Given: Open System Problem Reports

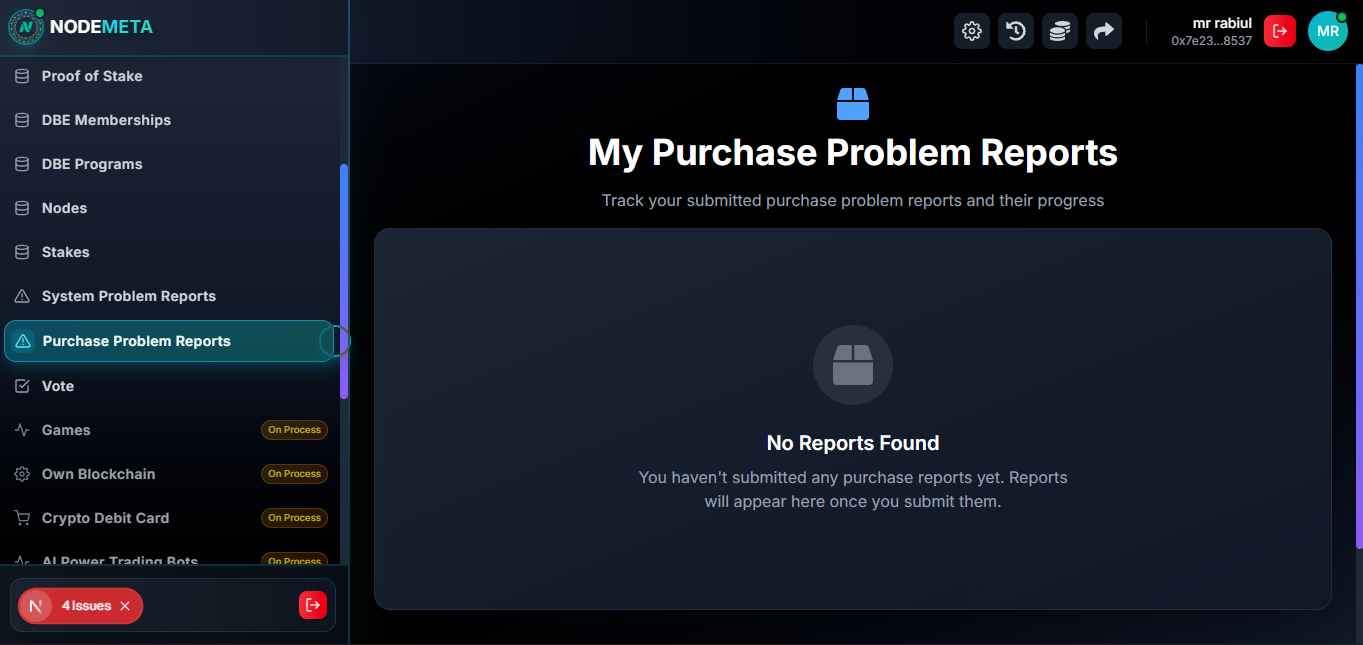Looking at the screenshot, I should [128, 296].
